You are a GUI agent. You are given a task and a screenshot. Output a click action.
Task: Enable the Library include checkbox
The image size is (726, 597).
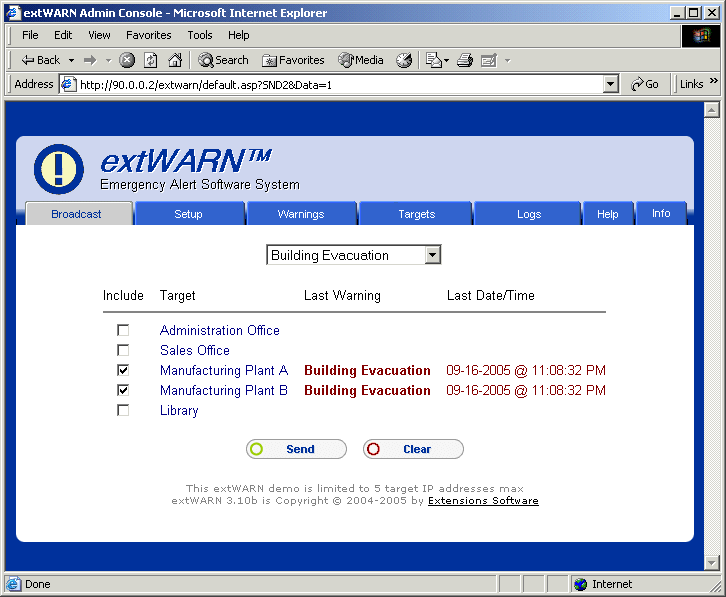tap(123, 410)
